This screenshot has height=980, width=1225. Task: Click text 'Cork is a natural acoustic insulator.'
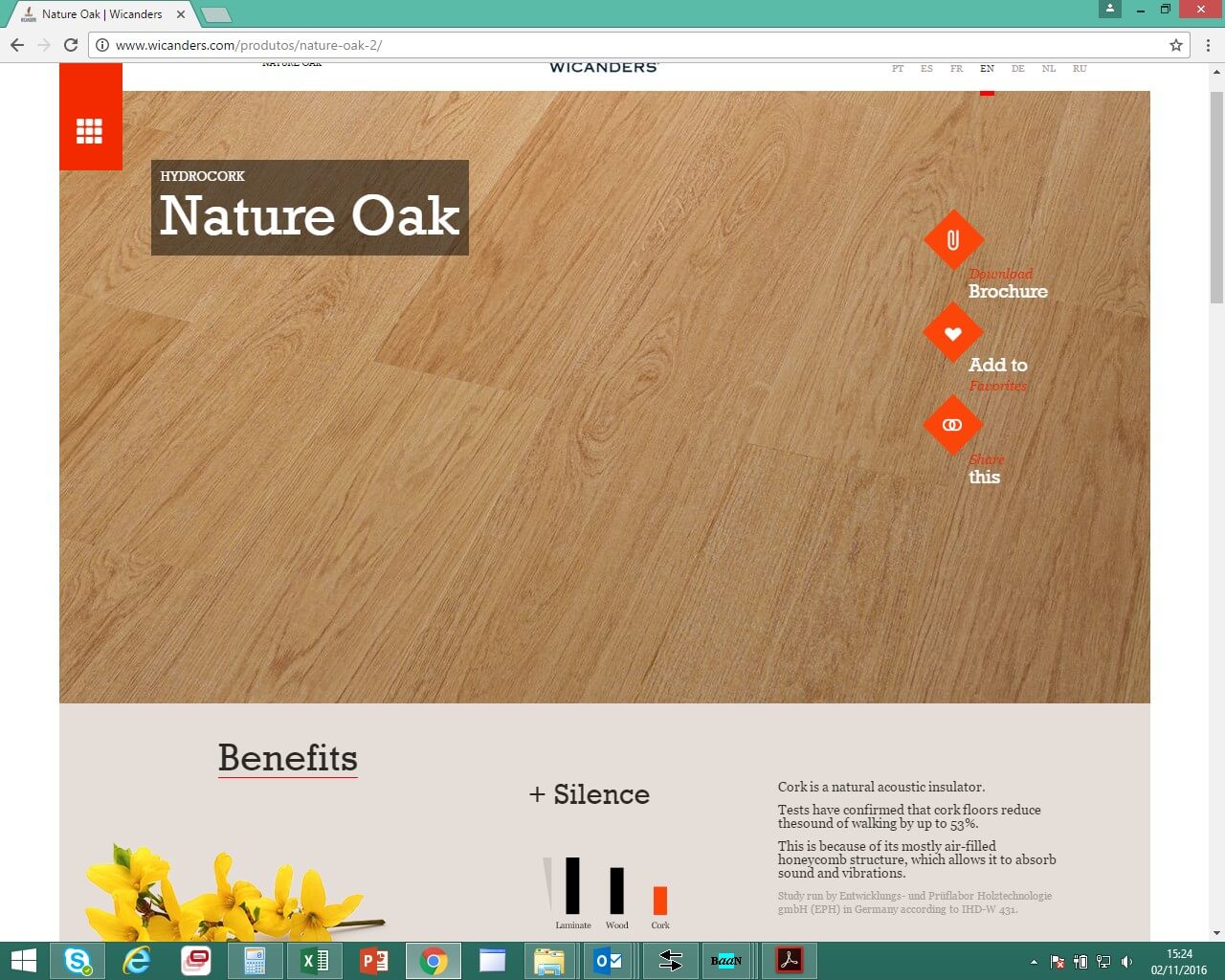[x=881, y=787]
